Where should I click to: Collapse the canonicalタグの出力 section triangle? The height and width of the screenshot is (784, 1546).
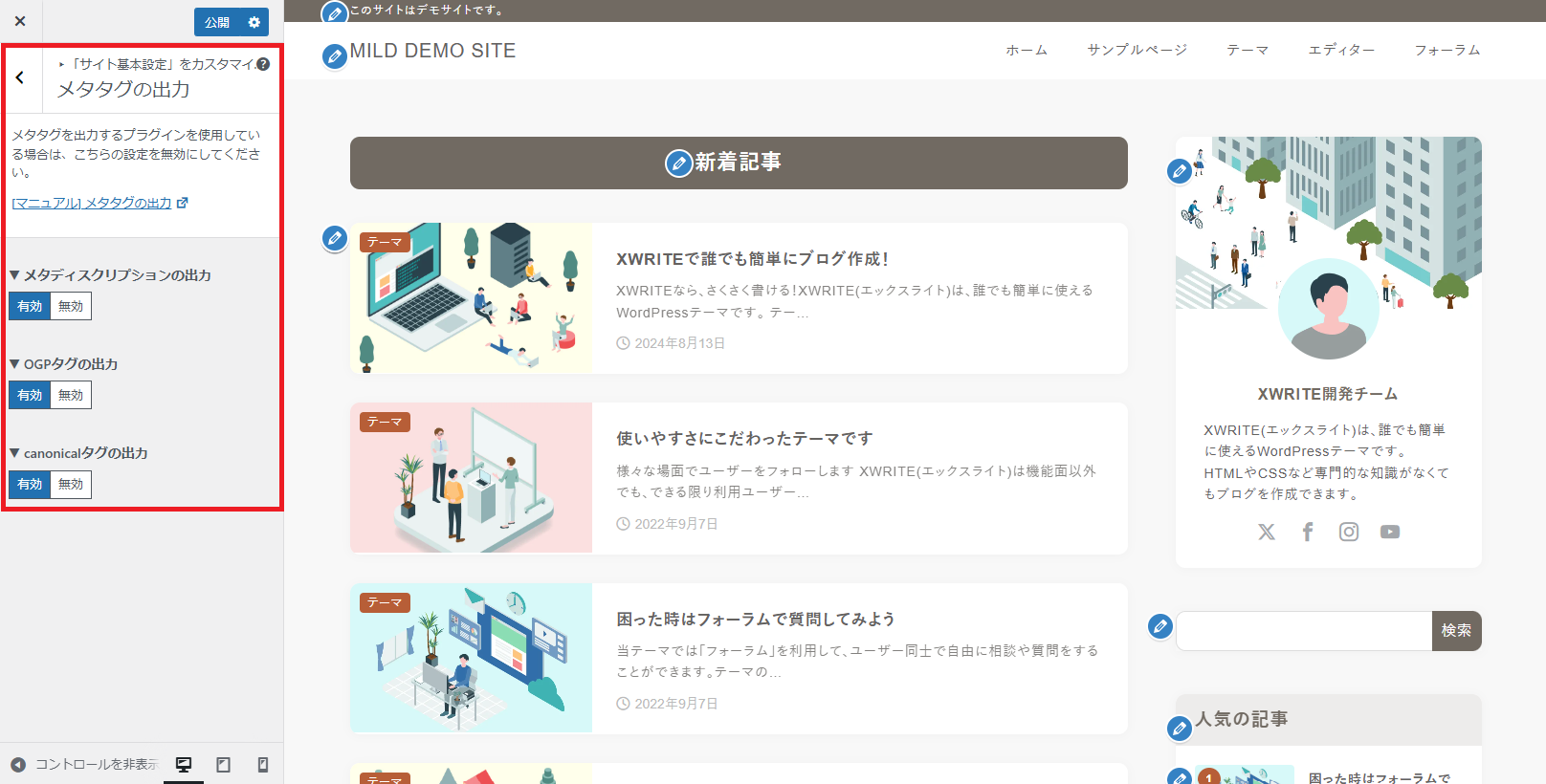pos(15,453)
